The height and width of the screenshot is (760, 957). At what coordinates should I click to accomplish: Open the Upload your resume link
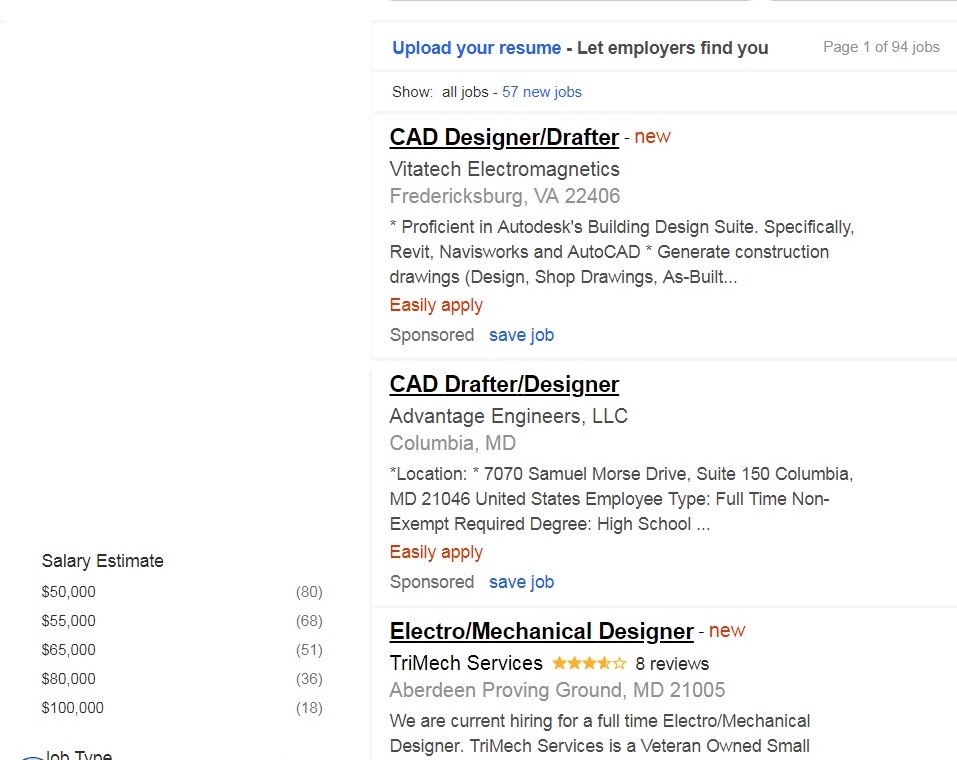tap(476, 48)
